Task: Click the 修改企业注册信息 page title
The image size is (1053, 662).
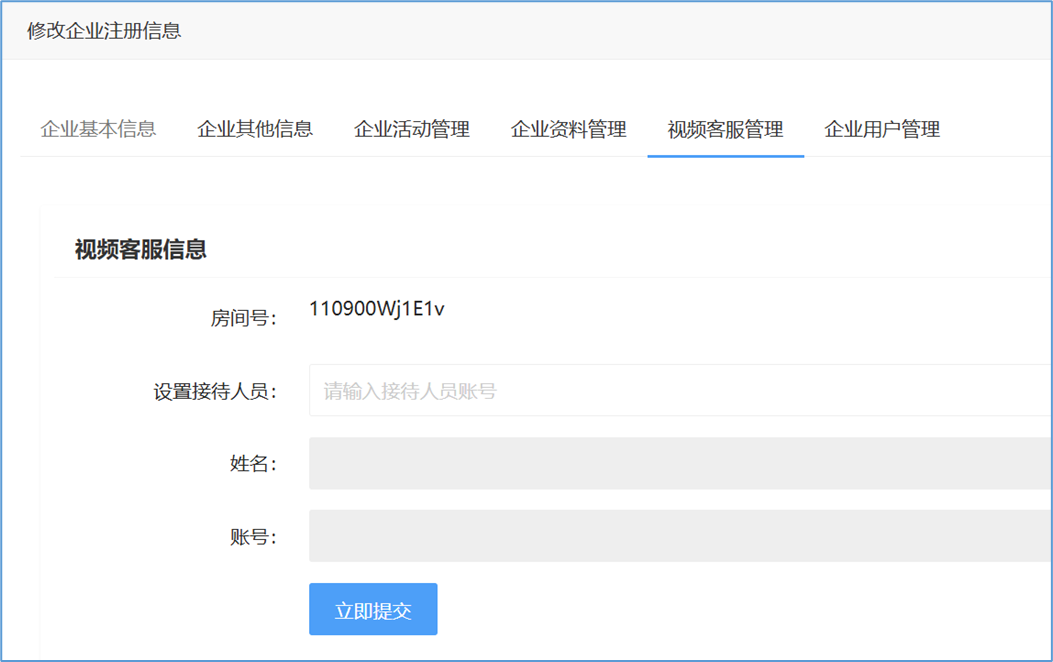Action: [104, 31]
